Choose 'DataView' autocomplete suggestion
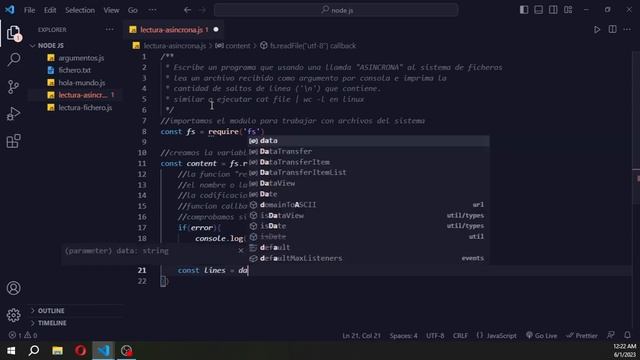640x360 pixels. (x=369, y=184)
